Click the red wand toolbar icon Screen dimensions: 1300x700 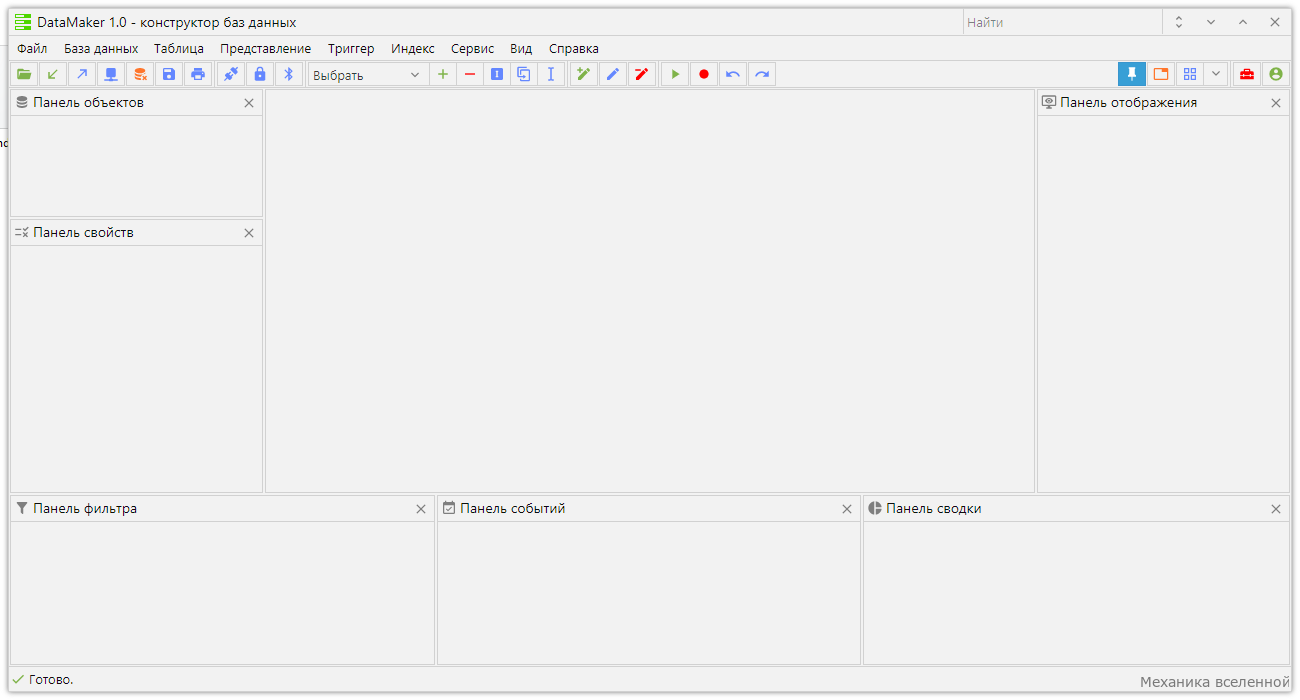642,74
